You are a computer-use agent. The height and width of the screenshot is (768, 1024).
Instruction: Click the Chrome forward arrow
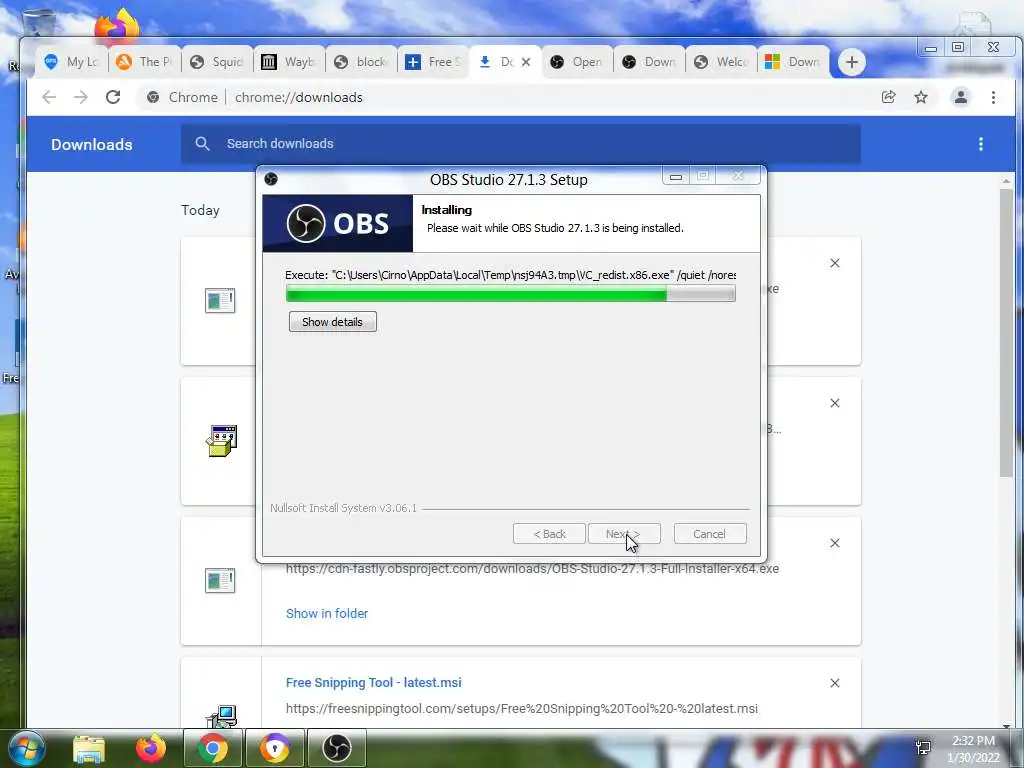click(81, 97)
